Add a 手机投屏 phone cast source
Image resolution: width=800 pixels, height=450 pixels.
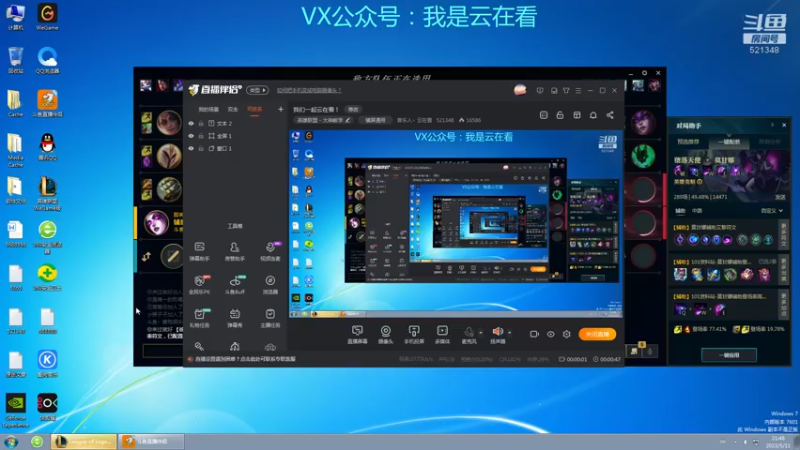pos(414,335)
